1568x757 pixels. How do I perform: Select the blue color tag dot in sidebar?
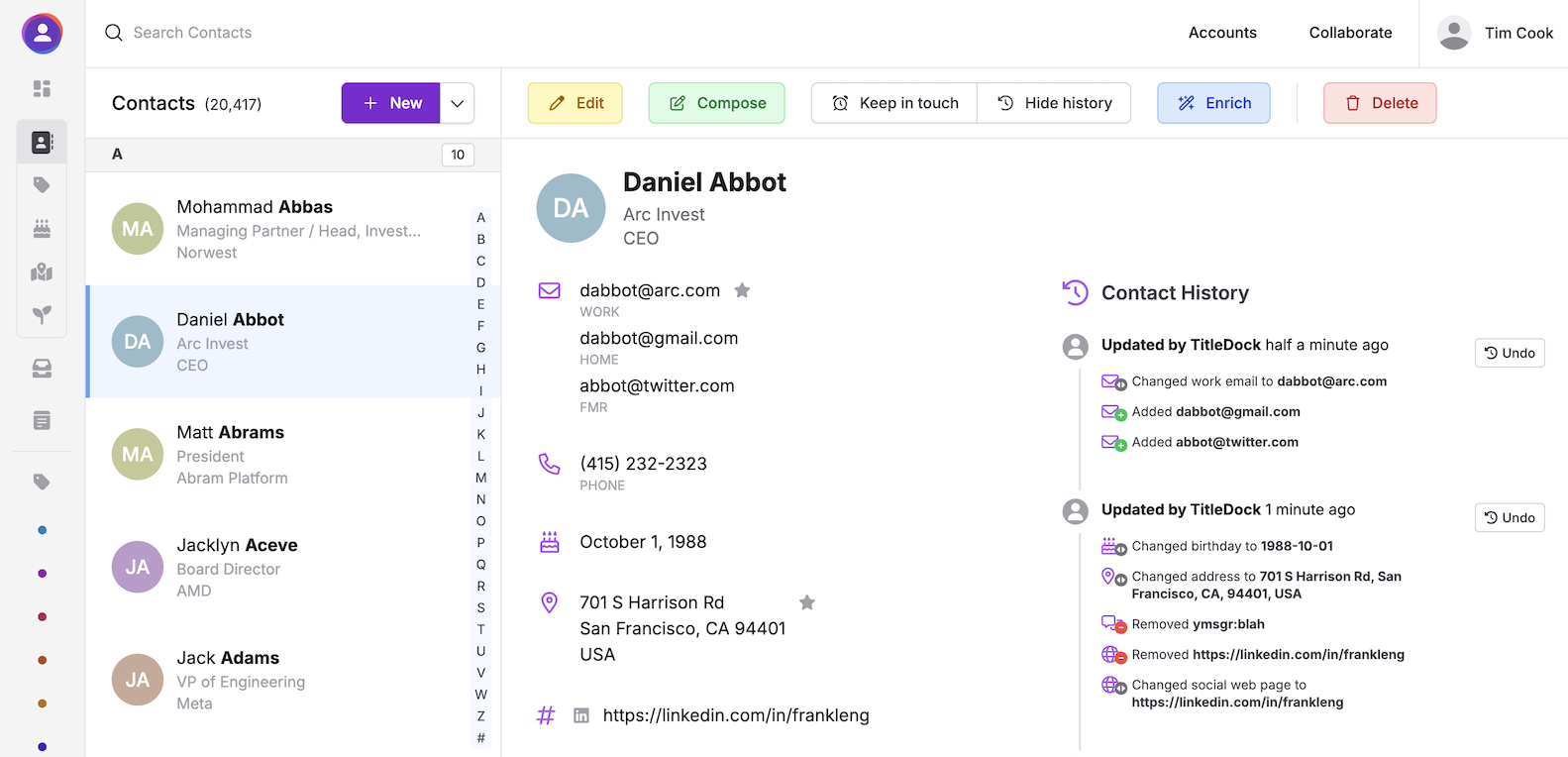[42, 530]
